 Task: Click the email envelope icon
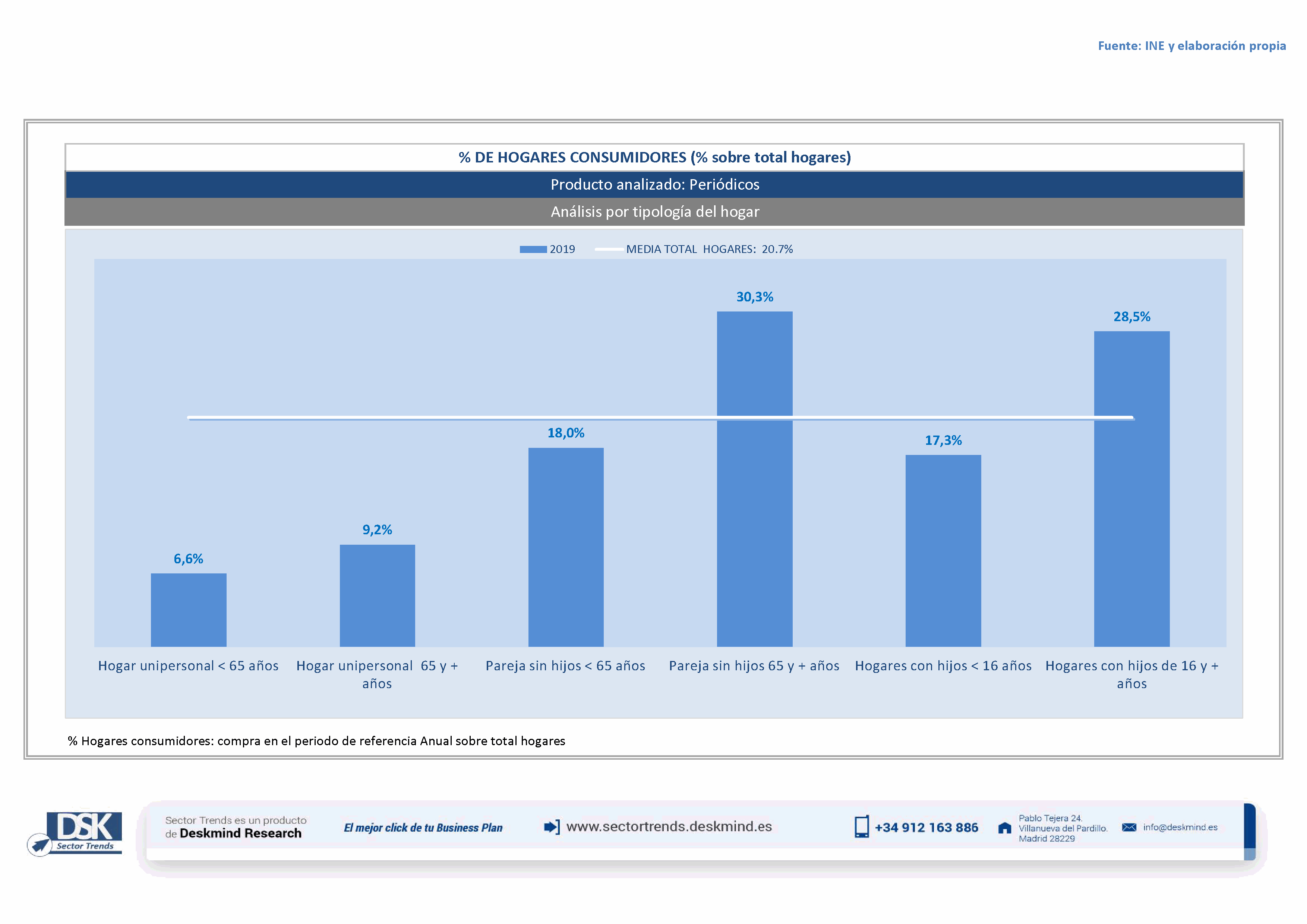pos(1129,827)
